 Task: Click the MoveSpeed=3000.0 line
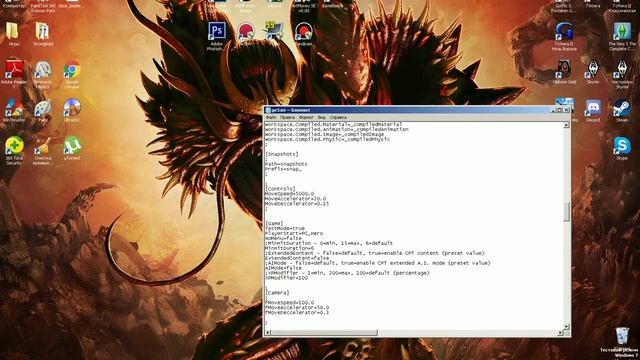click(x=289, y=194)
